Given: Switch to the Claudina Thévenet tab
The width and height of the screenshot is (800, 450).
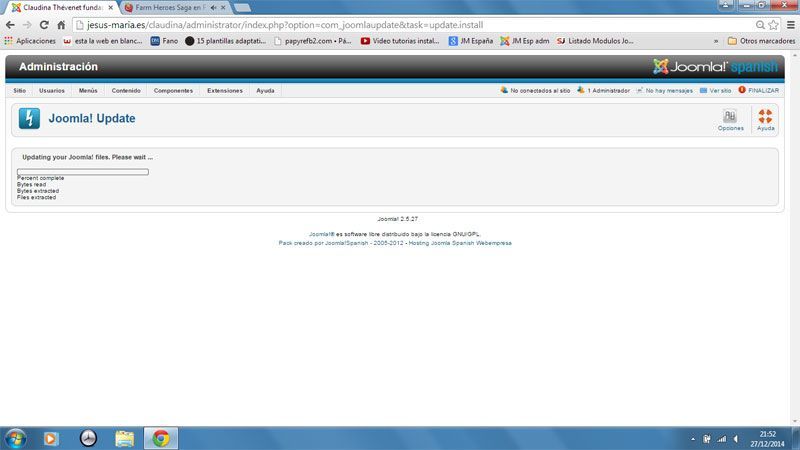Looking at the screenshot, I should [x=60, y=8].
